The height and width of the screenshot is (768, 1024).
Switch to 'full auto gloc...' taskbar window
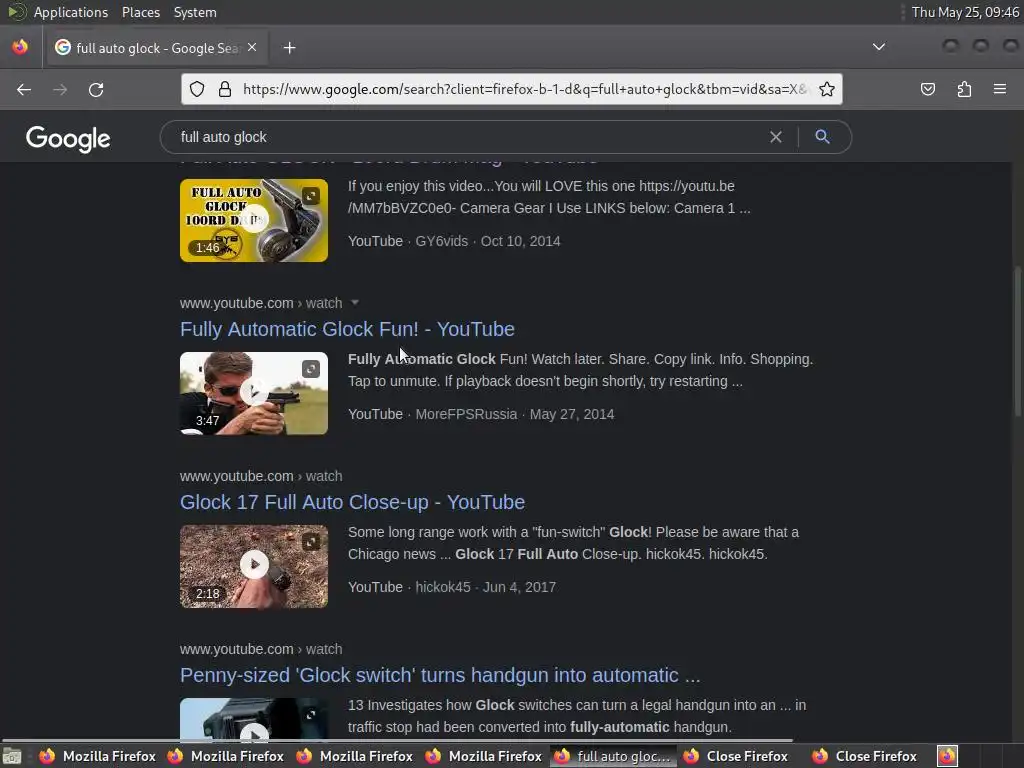pyautogui.click(x=614, y=756)
